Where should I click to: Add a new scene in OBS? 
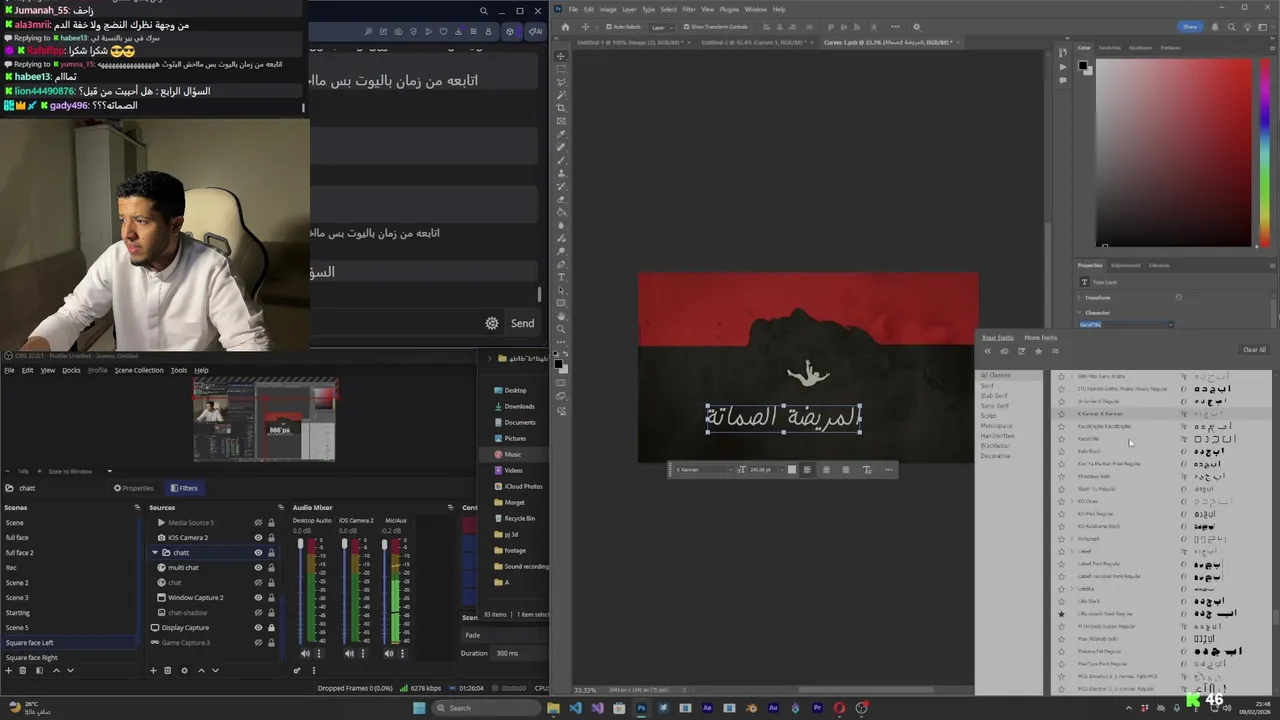click(8, 670)
